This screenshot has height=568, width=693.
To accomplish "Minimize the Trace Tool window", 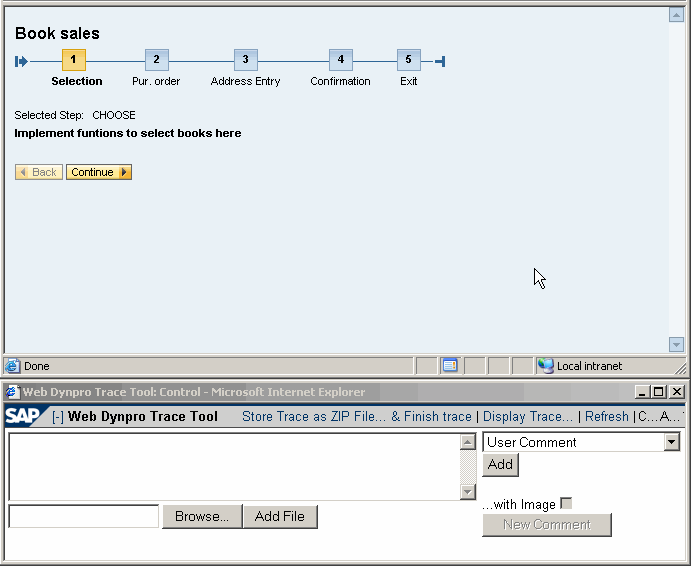I will tap(642, 392).
